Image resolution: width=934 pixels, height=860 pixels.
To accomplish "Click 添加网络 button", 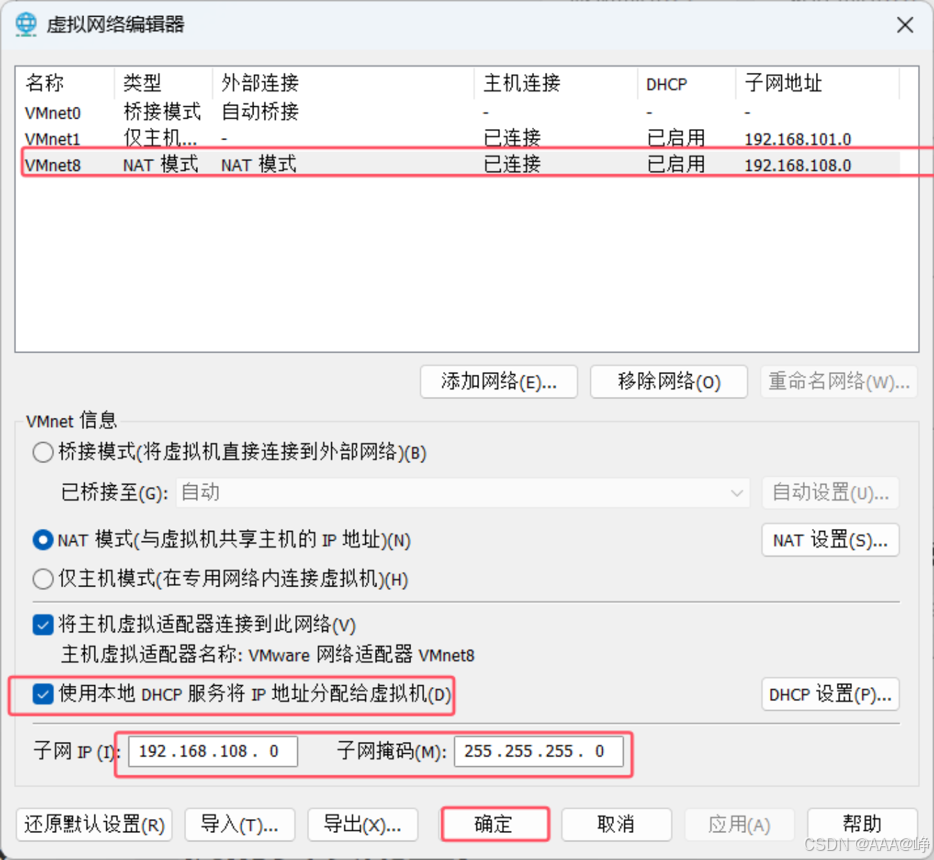I will 499,381.
